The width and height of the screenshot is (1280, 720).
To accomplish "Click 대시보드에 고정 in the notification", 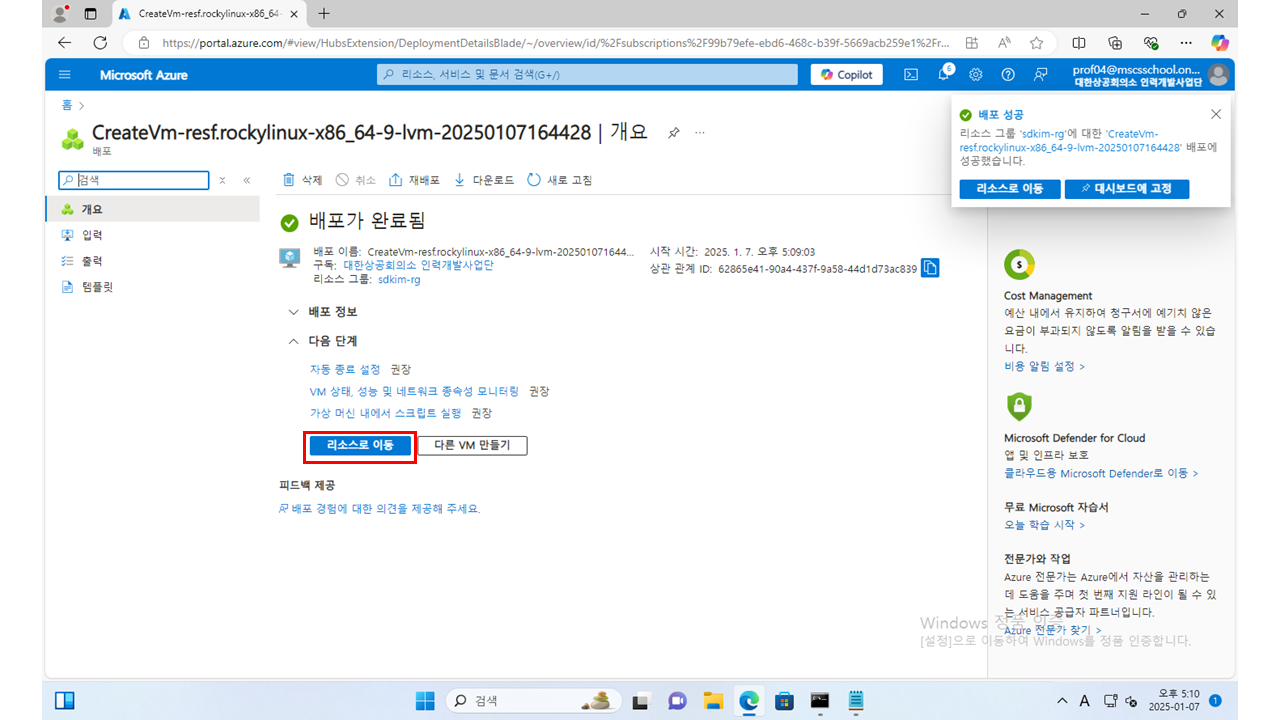I will point(1127,189).
